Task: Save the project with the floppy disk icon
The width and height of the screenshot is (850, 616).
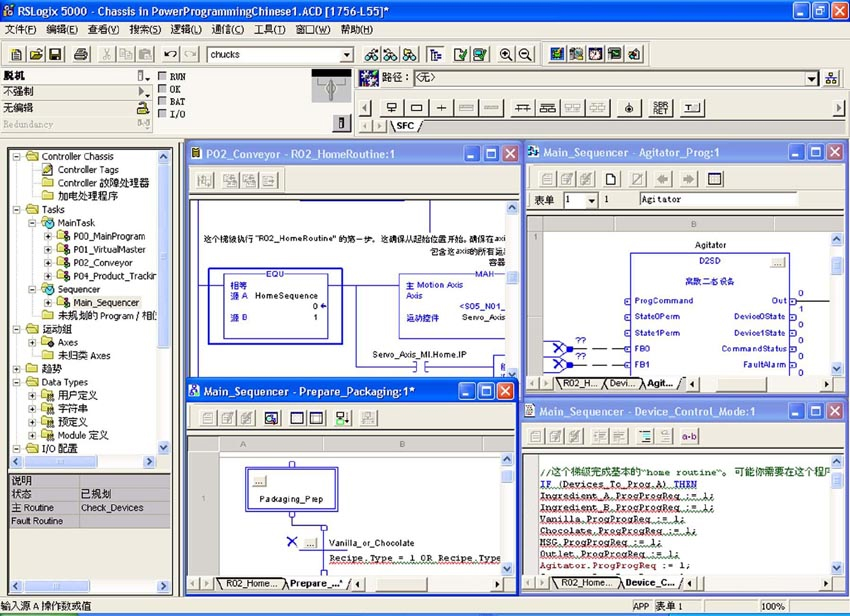Action: point(55,54)
